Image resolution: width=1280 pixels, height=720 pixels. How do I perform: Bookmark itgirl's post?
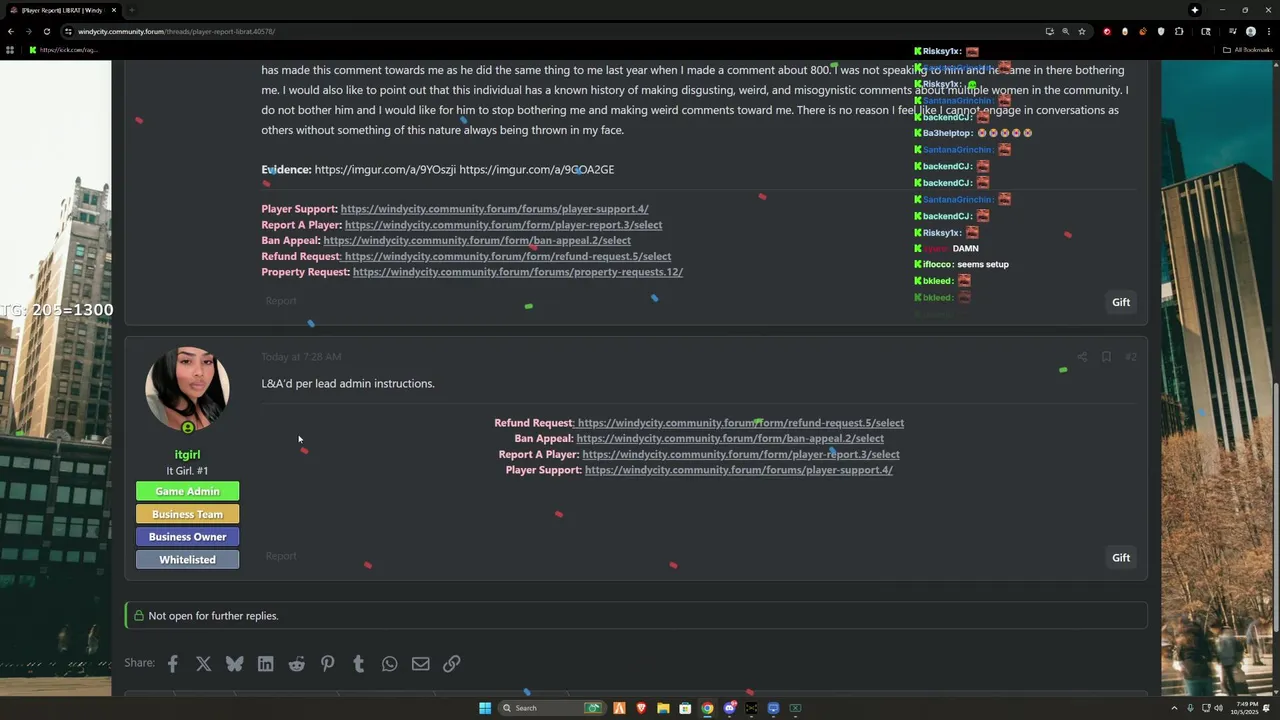(1106, 357)
